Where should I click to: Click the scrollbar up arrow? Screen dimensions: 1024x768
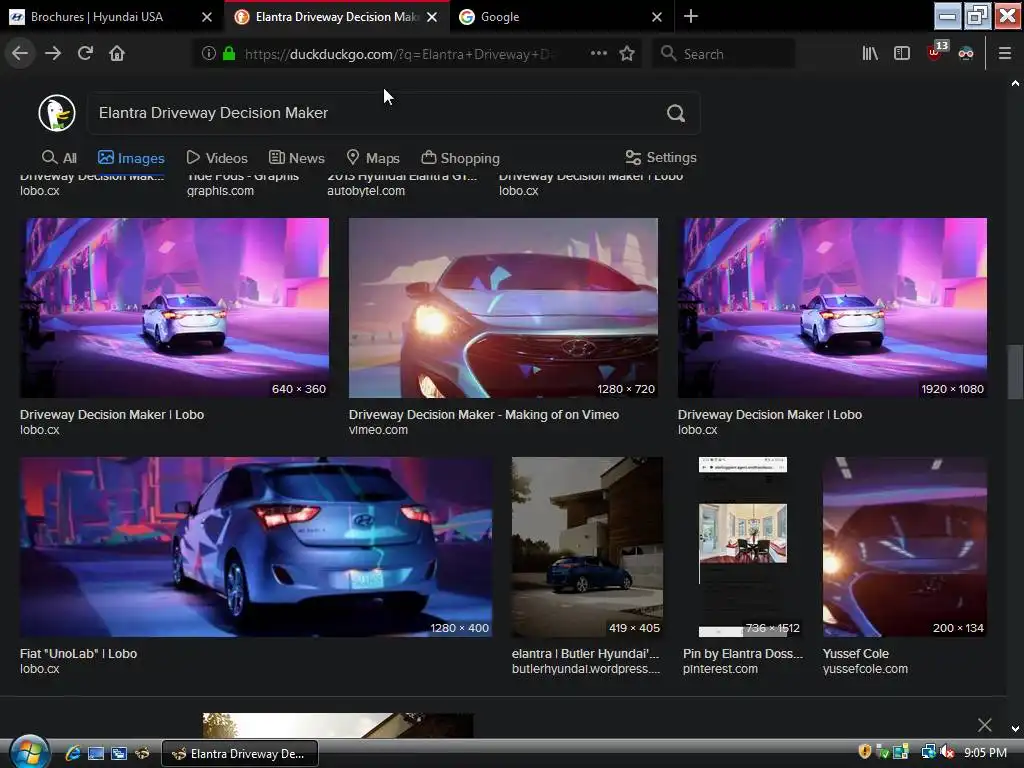1015,84
